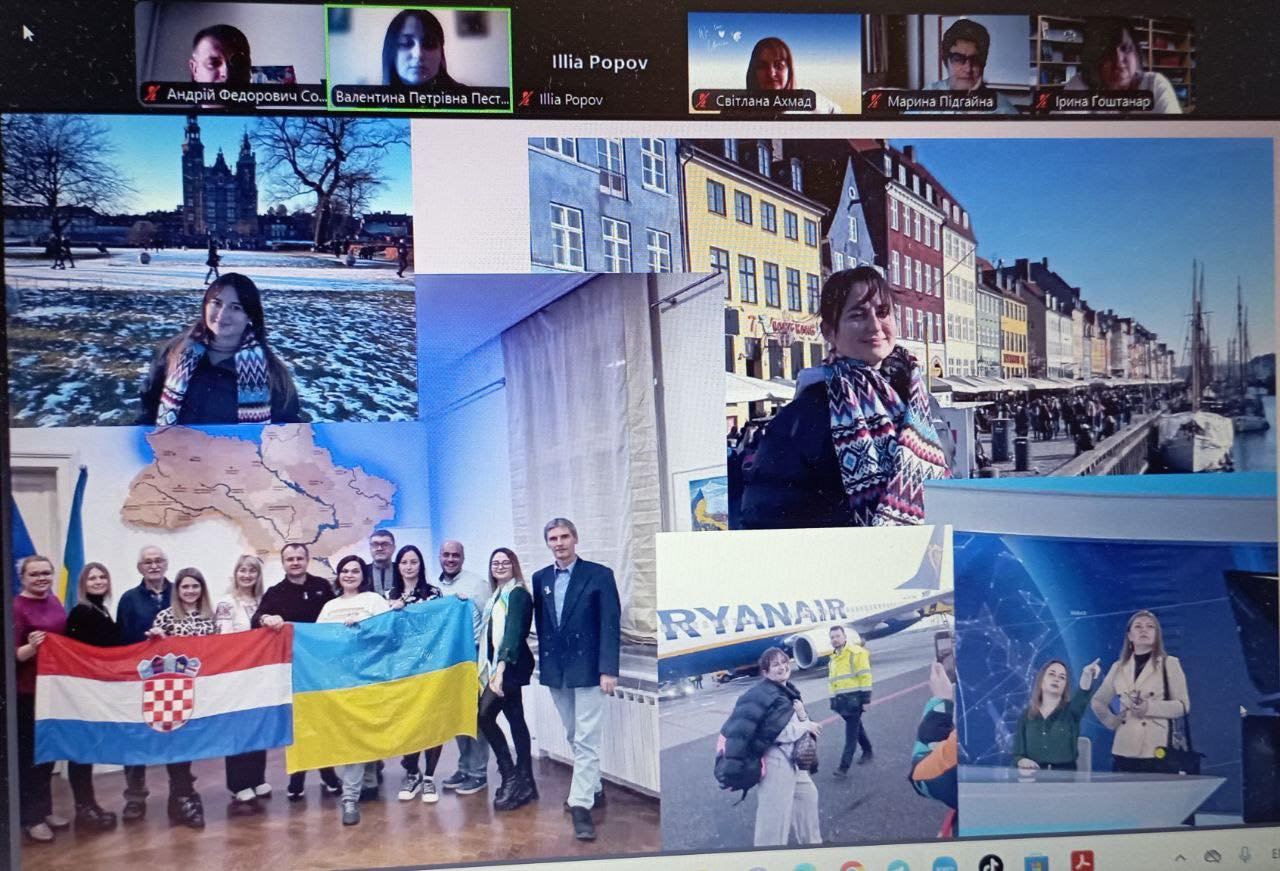This screenshot has height=871, width=1280.
Task: Click muted mic icon beside Андрій Федорович
Action: click(x=152, y=93)
